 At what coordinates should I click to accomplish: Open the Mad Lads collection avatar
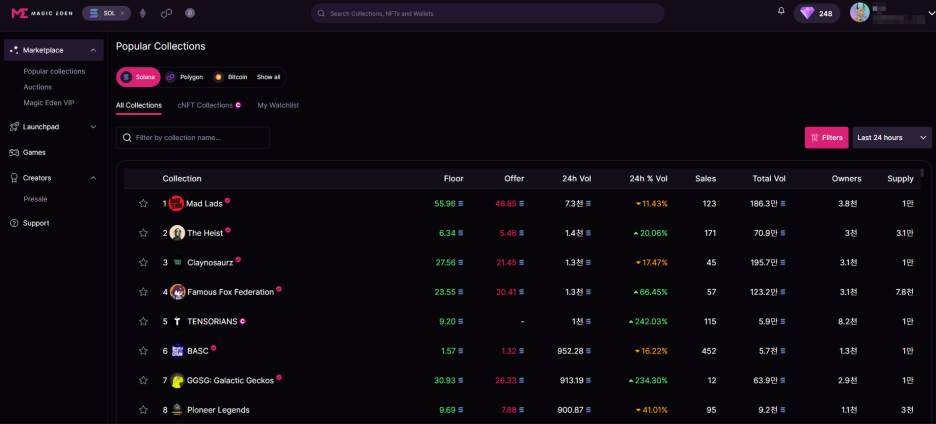point(177,204)
